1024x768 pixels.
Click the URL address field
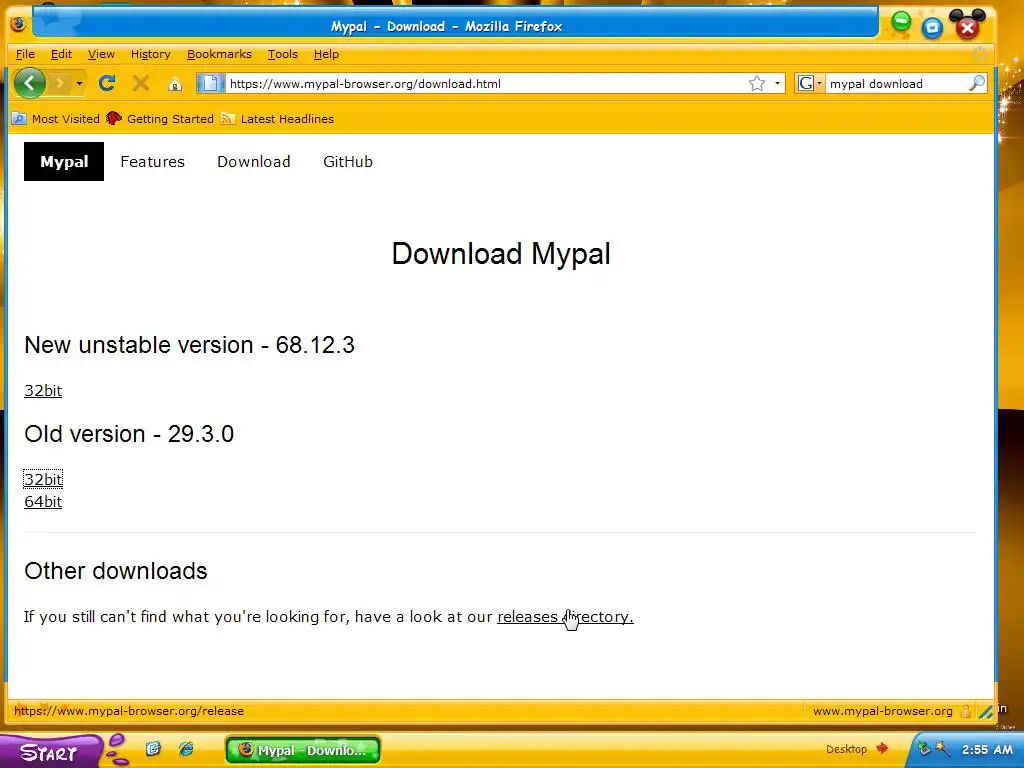click(x=485, y=84)
